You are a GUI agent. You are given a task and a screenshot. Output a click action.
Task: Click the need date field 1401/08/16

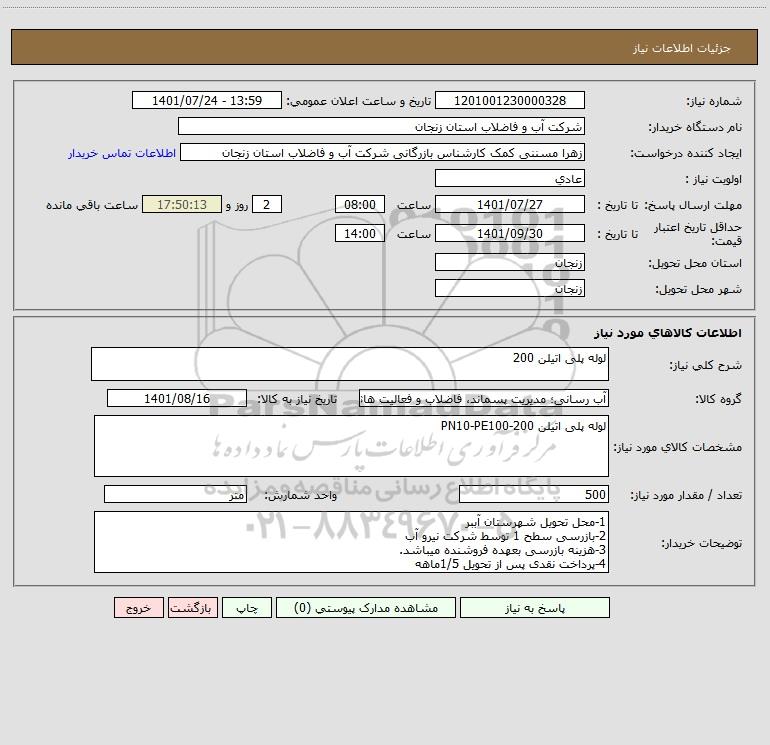point(177,398)
